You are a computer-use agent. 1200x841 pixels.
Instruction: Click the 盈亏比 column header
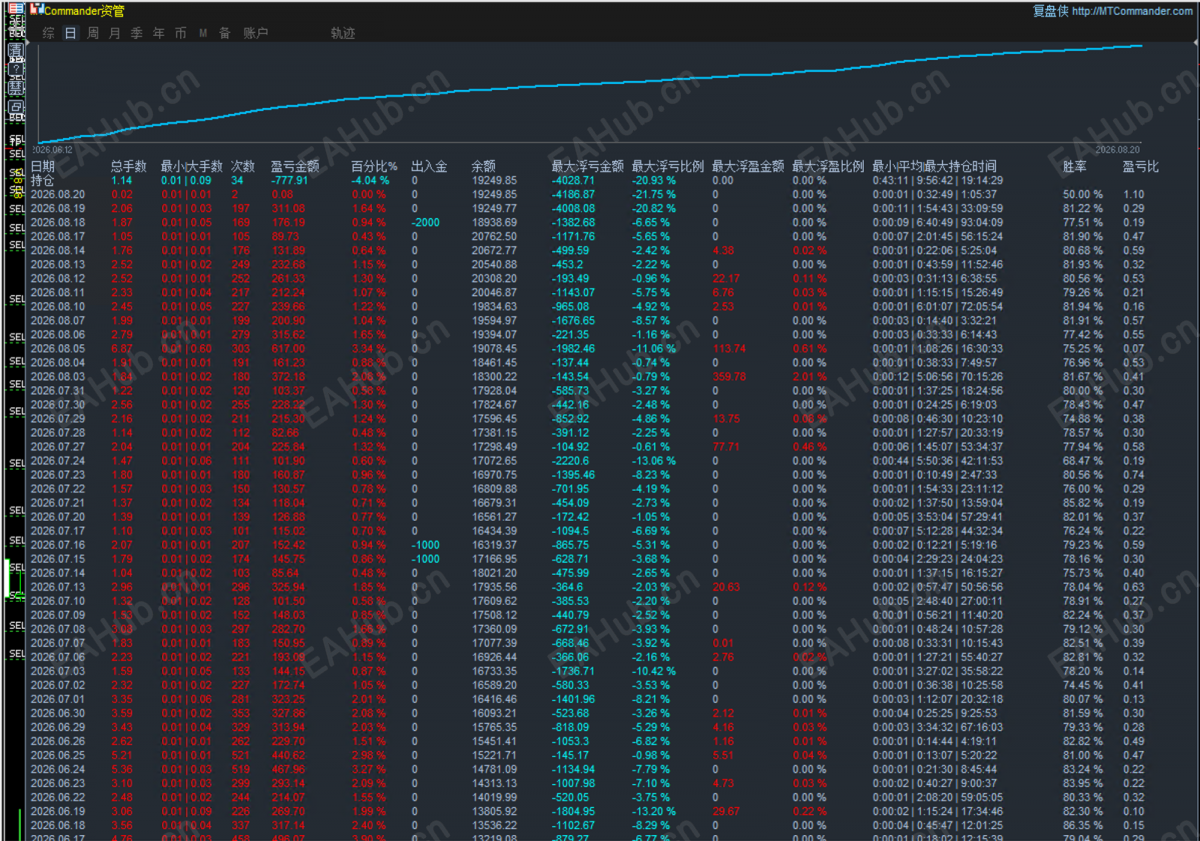[1141, 166]
